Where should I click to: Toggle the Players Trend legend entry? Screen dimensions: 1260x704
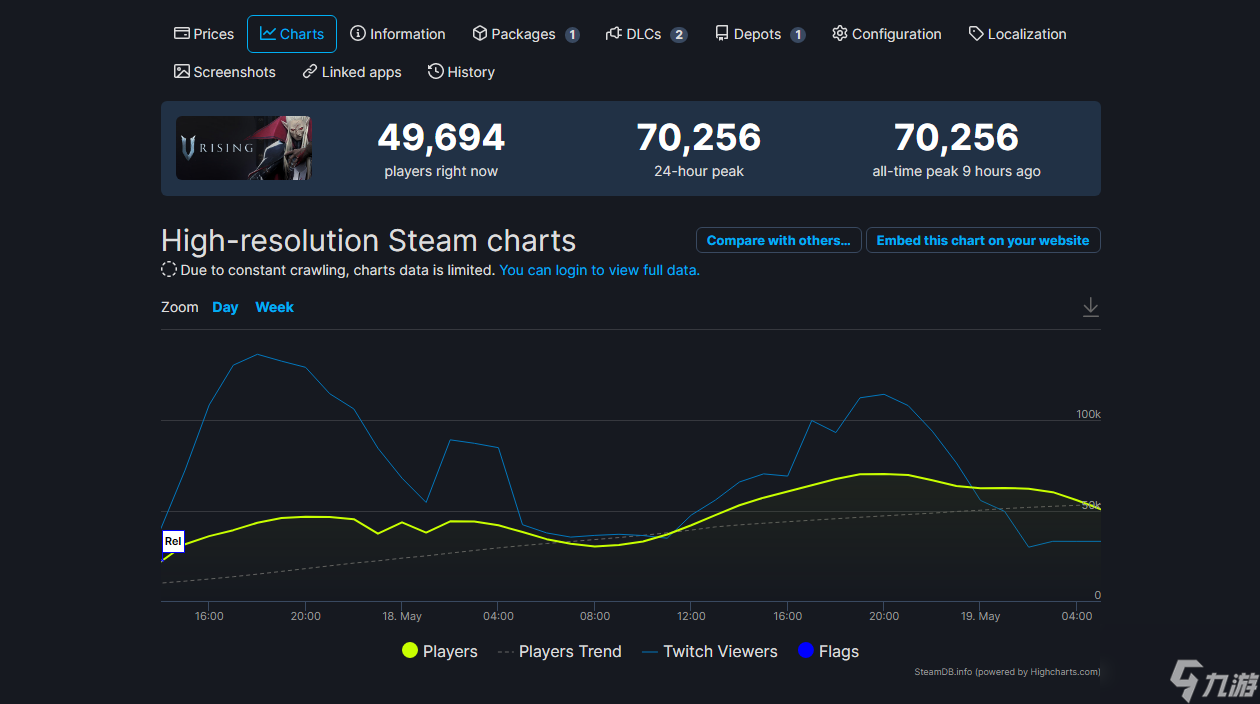559,651
